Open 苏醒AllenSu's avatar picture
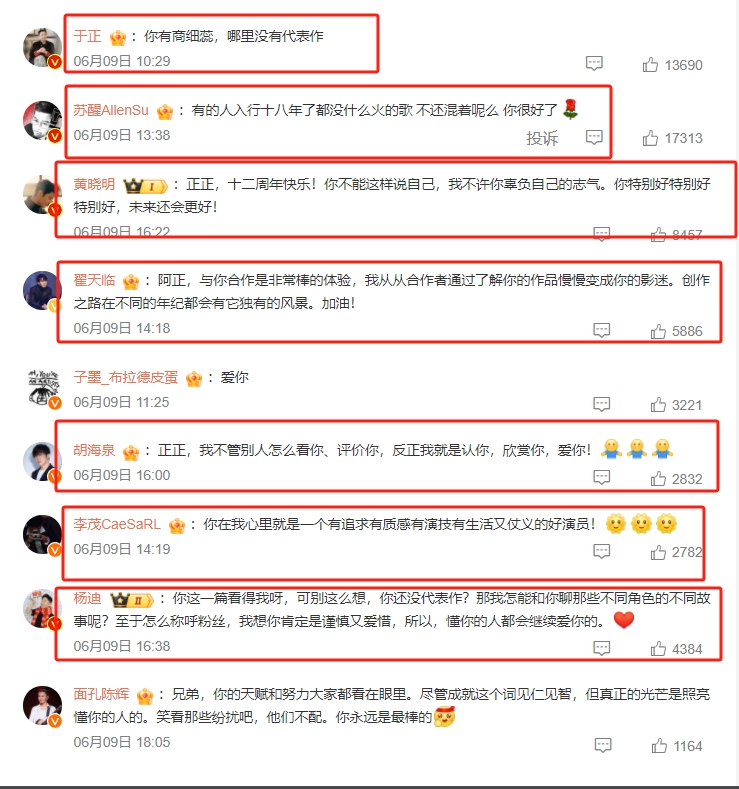Image resolution: width=739 pixels, height=789 pixels. pyautogui.click(x=42, y=120)
